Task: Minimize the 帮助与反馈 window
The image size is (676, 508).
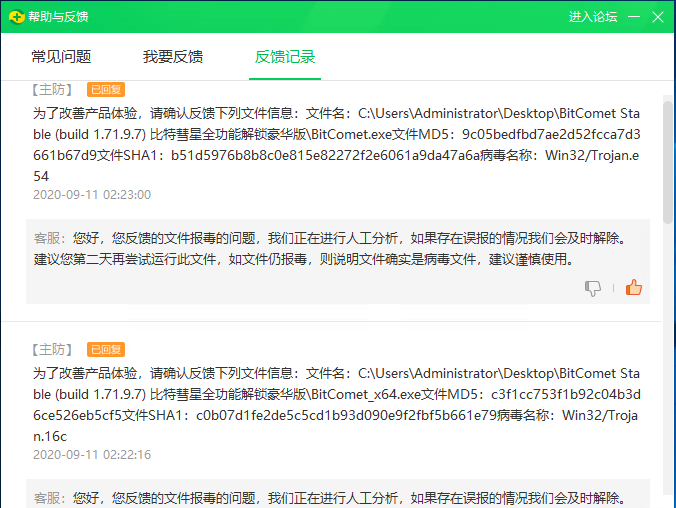Action: 634,17
